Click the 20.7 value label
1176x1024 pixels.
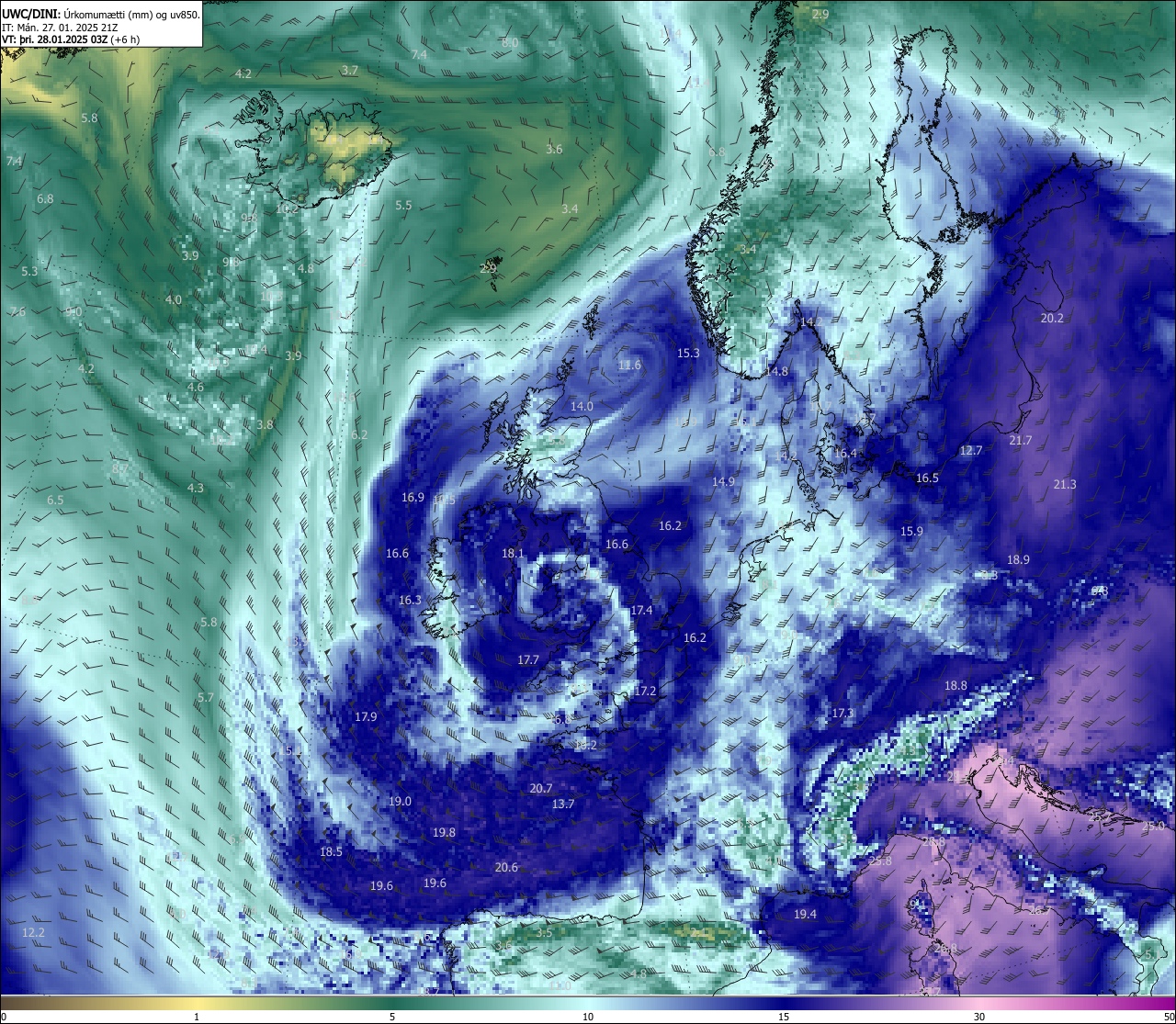coord(541,788)
